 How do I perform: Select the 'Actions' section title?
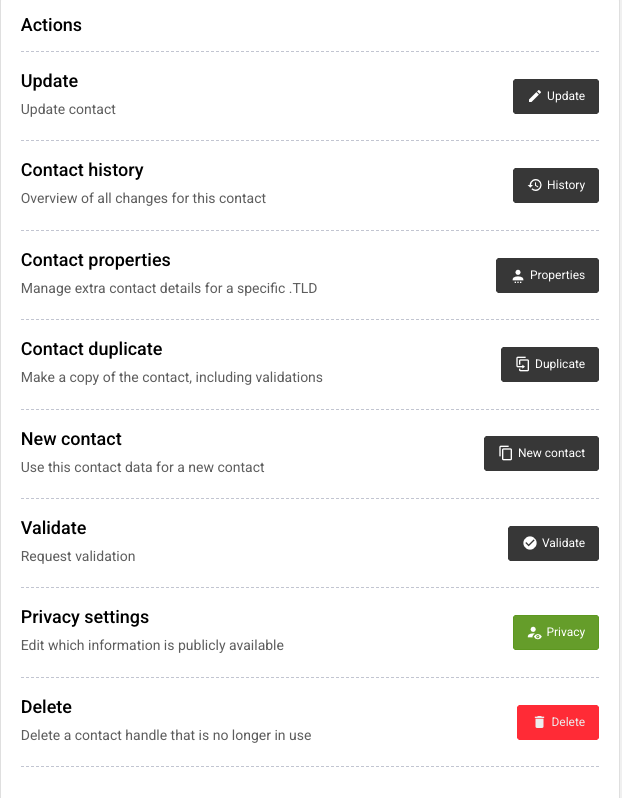tap(51, 25)
